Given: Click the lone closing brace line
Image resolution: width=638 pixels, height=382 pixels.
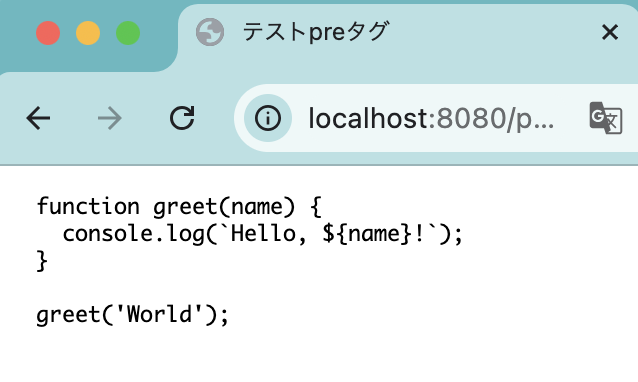Looking at the screenshot, I should pyautogui.click(x=42, y=261).
